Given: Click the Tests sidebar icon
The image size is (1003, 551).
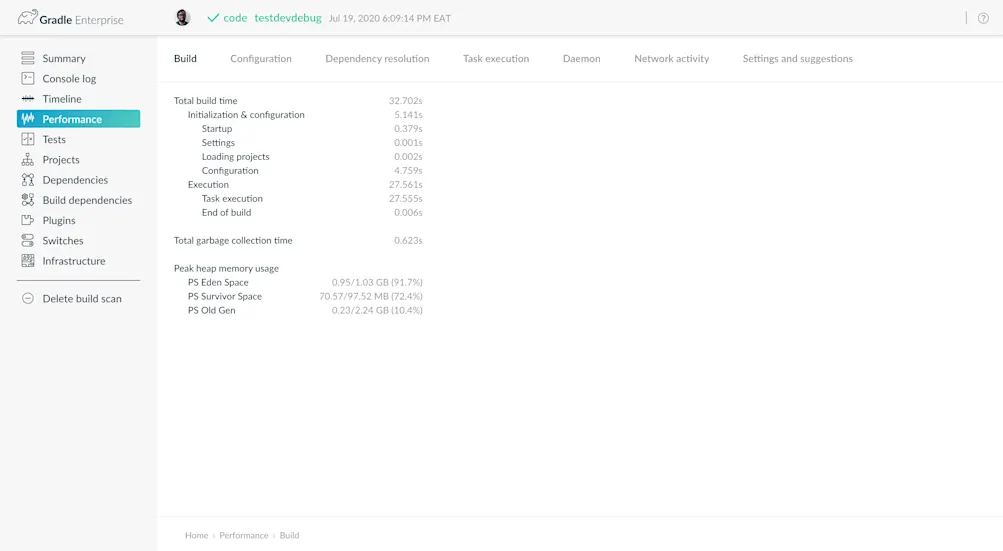Looking at the screenshot, I should pyautogui.click(x=28, y=140).
